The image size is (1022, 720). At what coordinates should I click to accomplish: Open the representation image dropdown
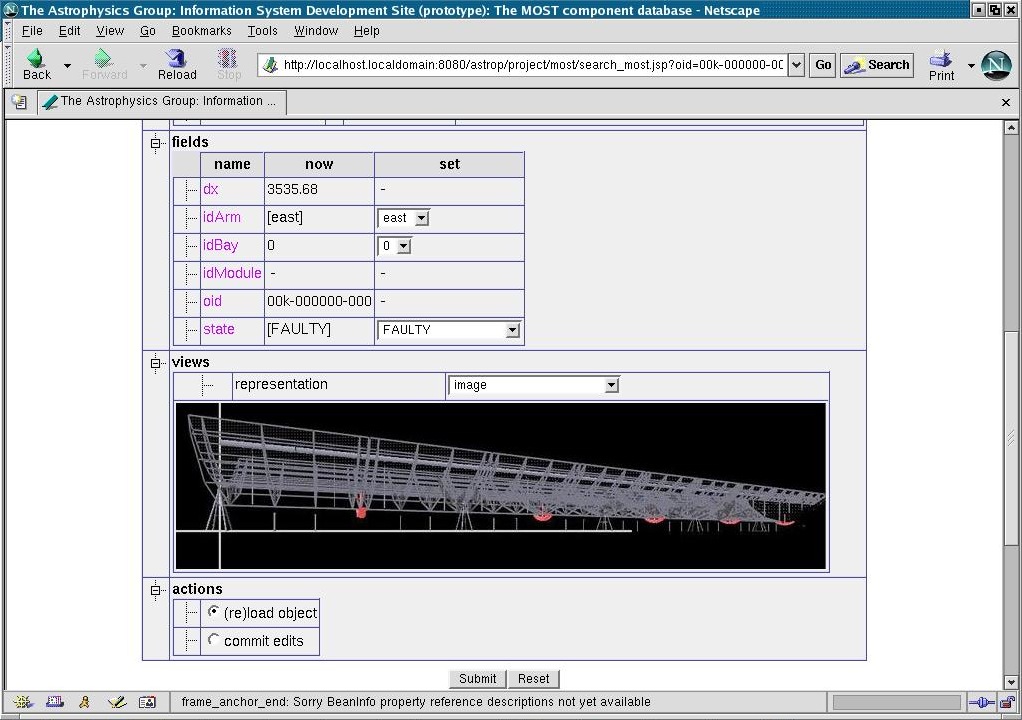point(534,385)
